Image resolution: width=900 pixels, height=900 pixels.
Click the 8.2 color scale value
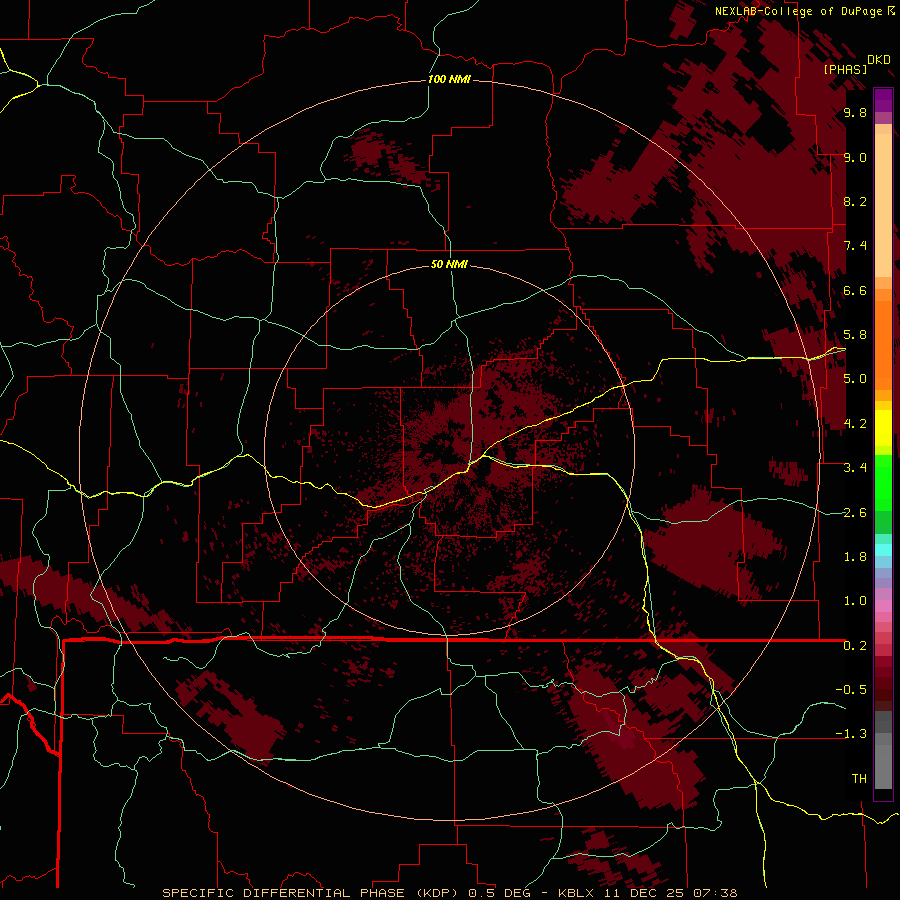tap(855, 201)
